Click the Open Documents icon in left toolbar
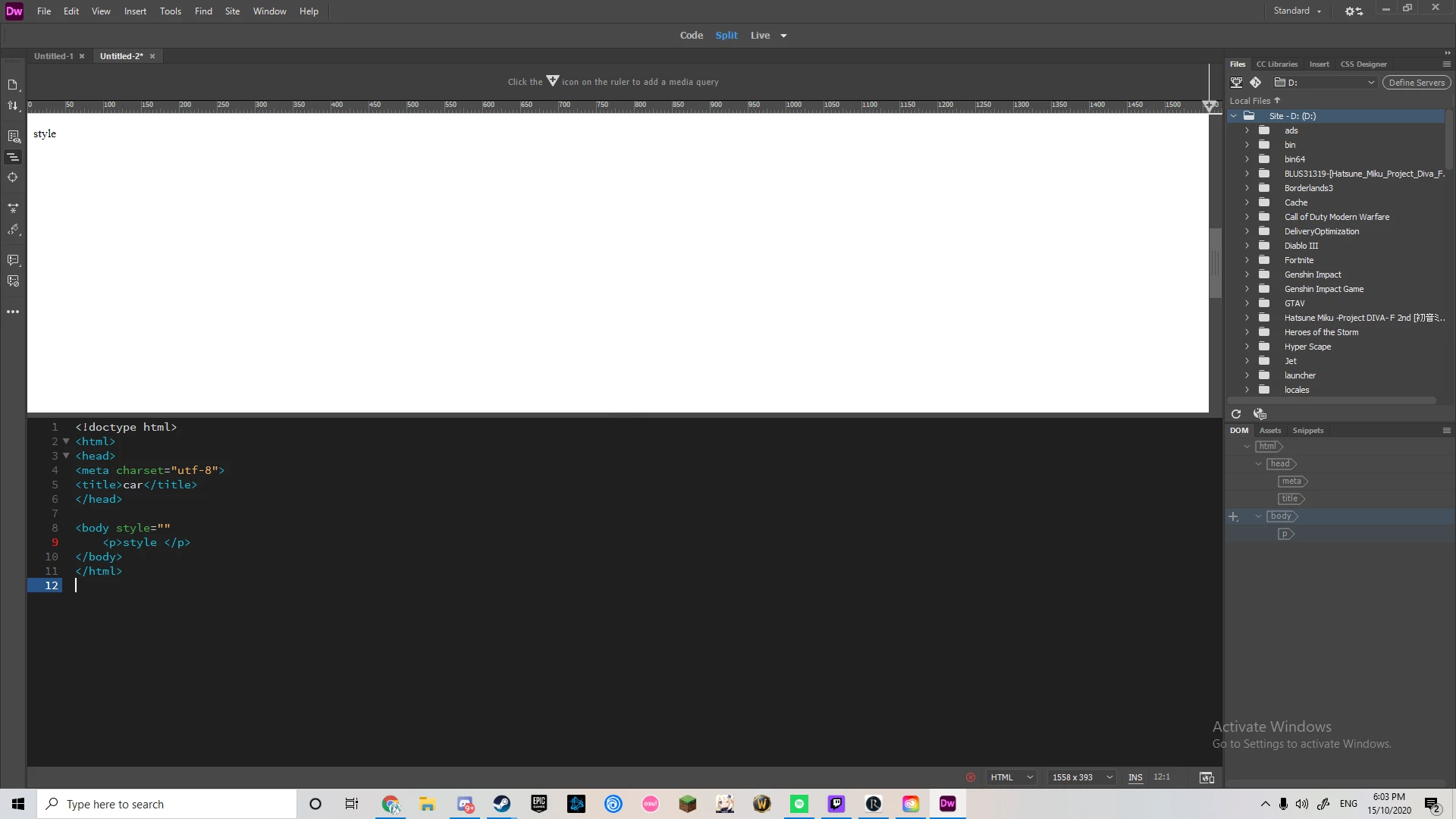This screenshot has height=819, width=1456. pos(13,85)
